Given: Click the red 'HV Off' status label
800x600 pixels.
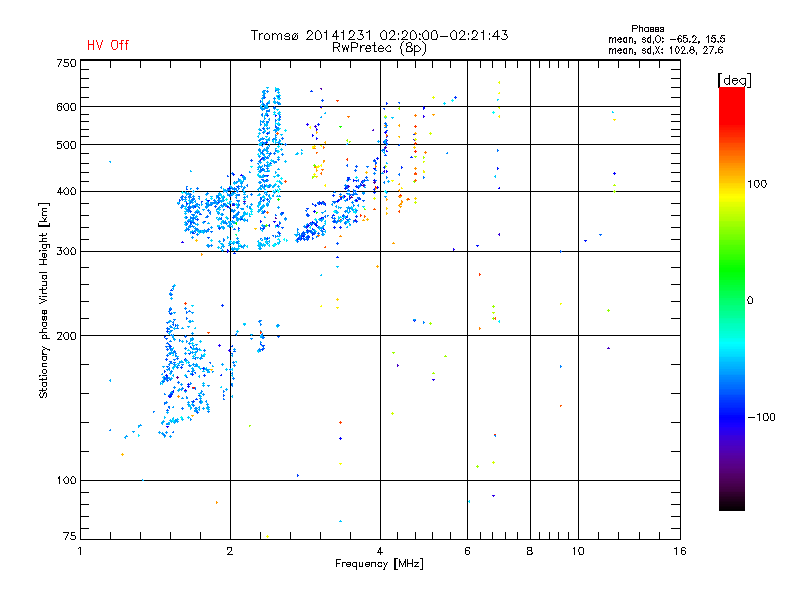Looking at the screenshot, I should (108, 45).
